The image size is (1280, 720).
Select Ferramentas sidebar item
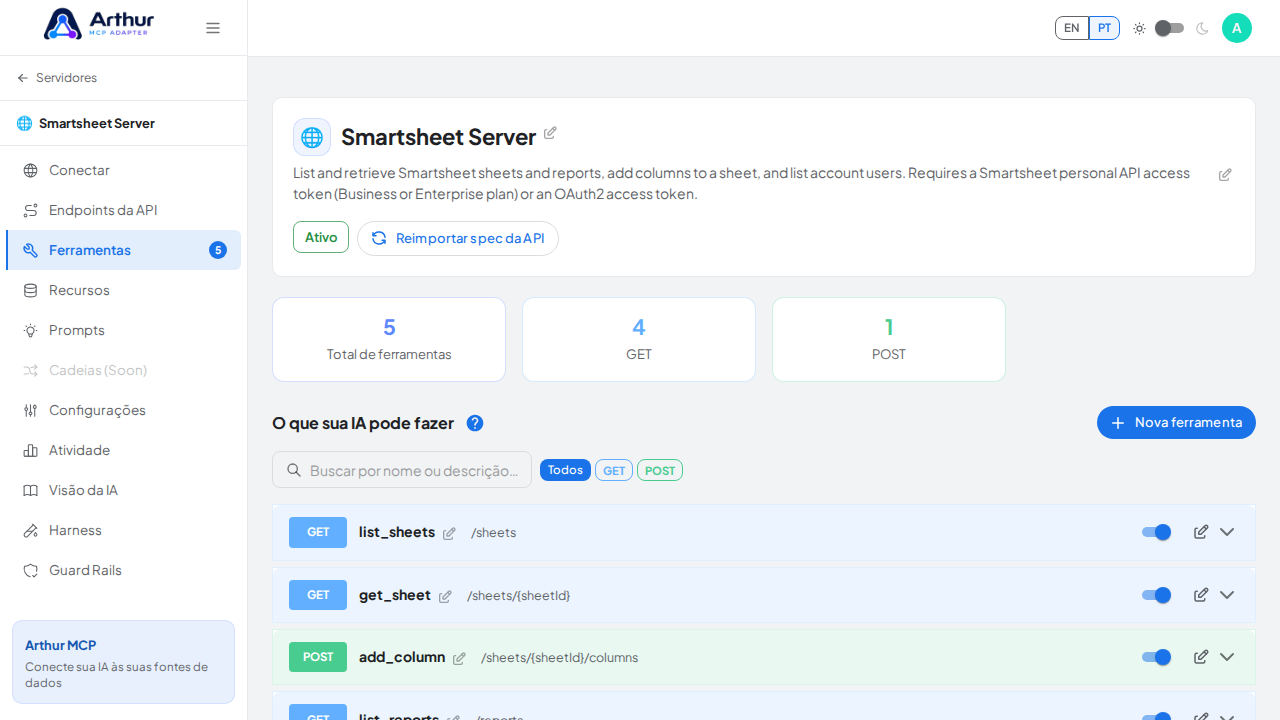[124, 250]
